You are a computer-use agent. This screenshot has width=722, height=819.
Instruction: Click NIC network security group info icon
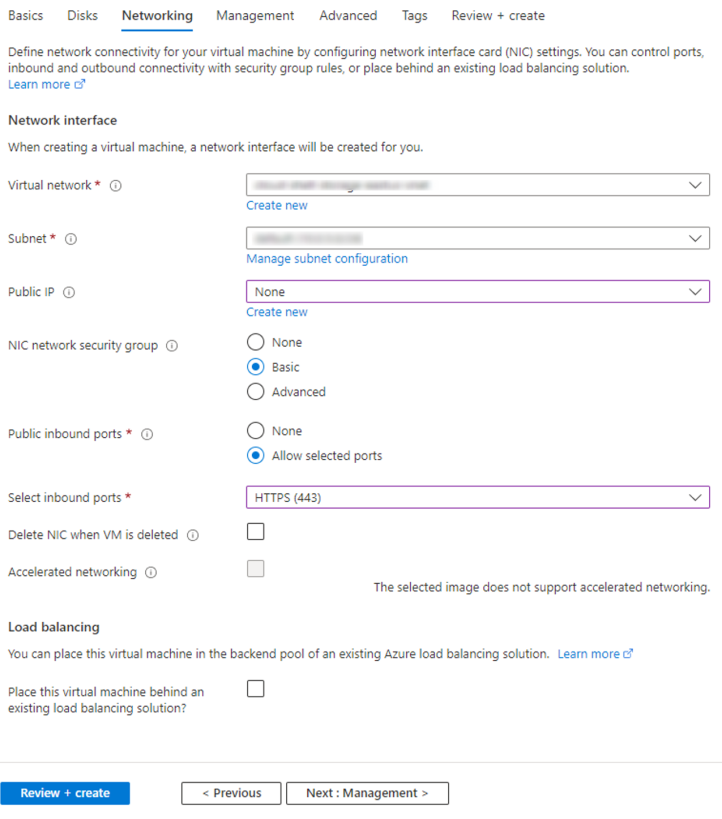point(172,346)
